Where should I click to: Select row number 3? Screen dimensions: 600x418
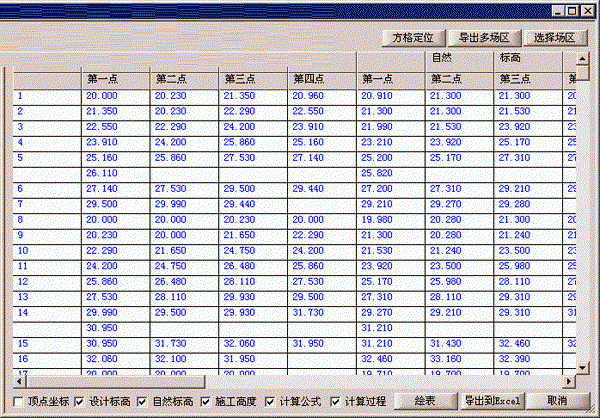click(x=47, y=127)
